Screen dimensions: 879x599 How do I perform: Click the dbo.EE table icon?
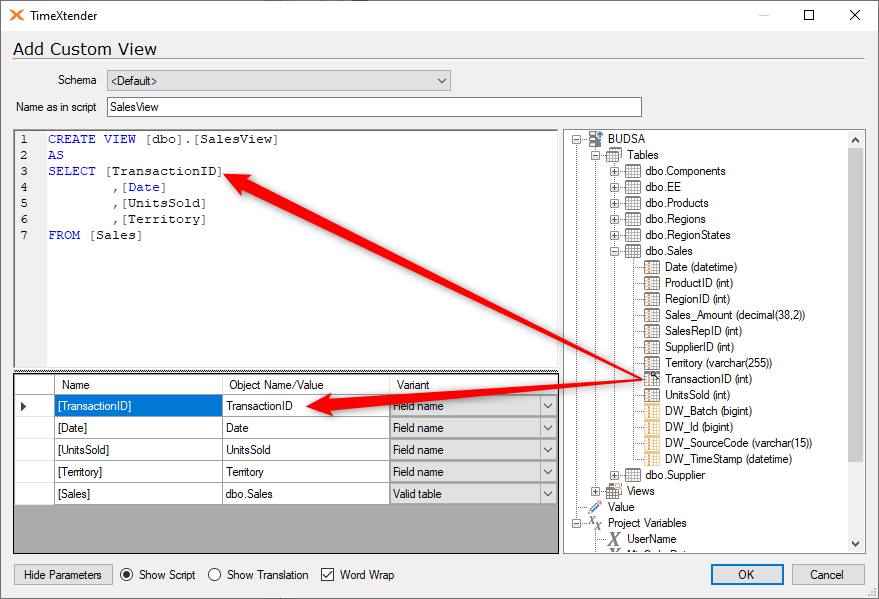click(x=633, y=187)
